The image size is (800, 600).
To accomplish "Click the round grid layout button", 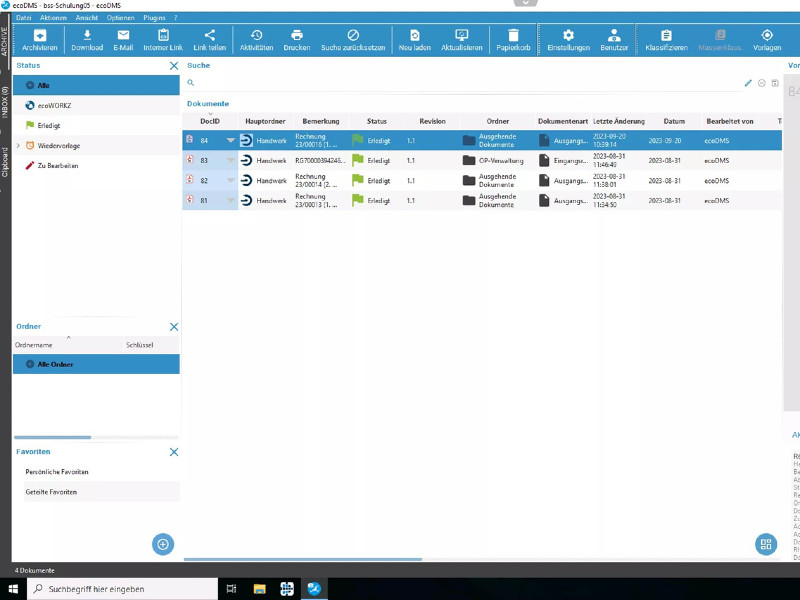I will click(x=766, y=544).
